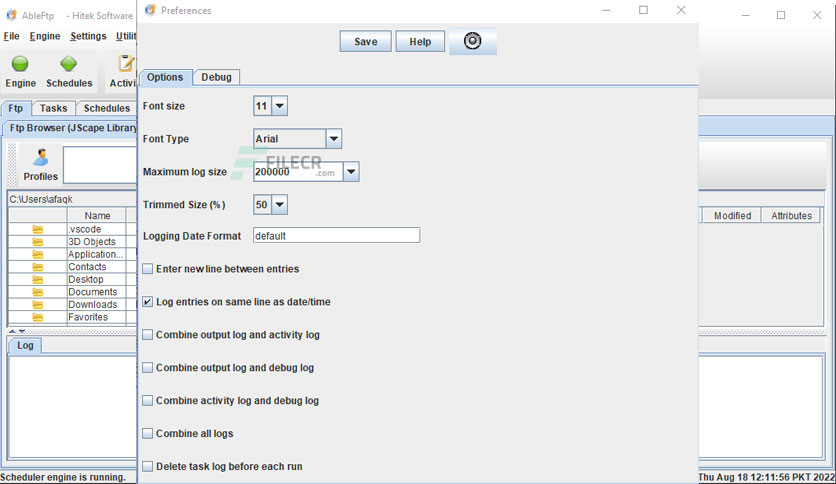Click the Scheduler engine is running status
Image resolution: width=836 pixels, height=484 pixels.
[63, 477]
